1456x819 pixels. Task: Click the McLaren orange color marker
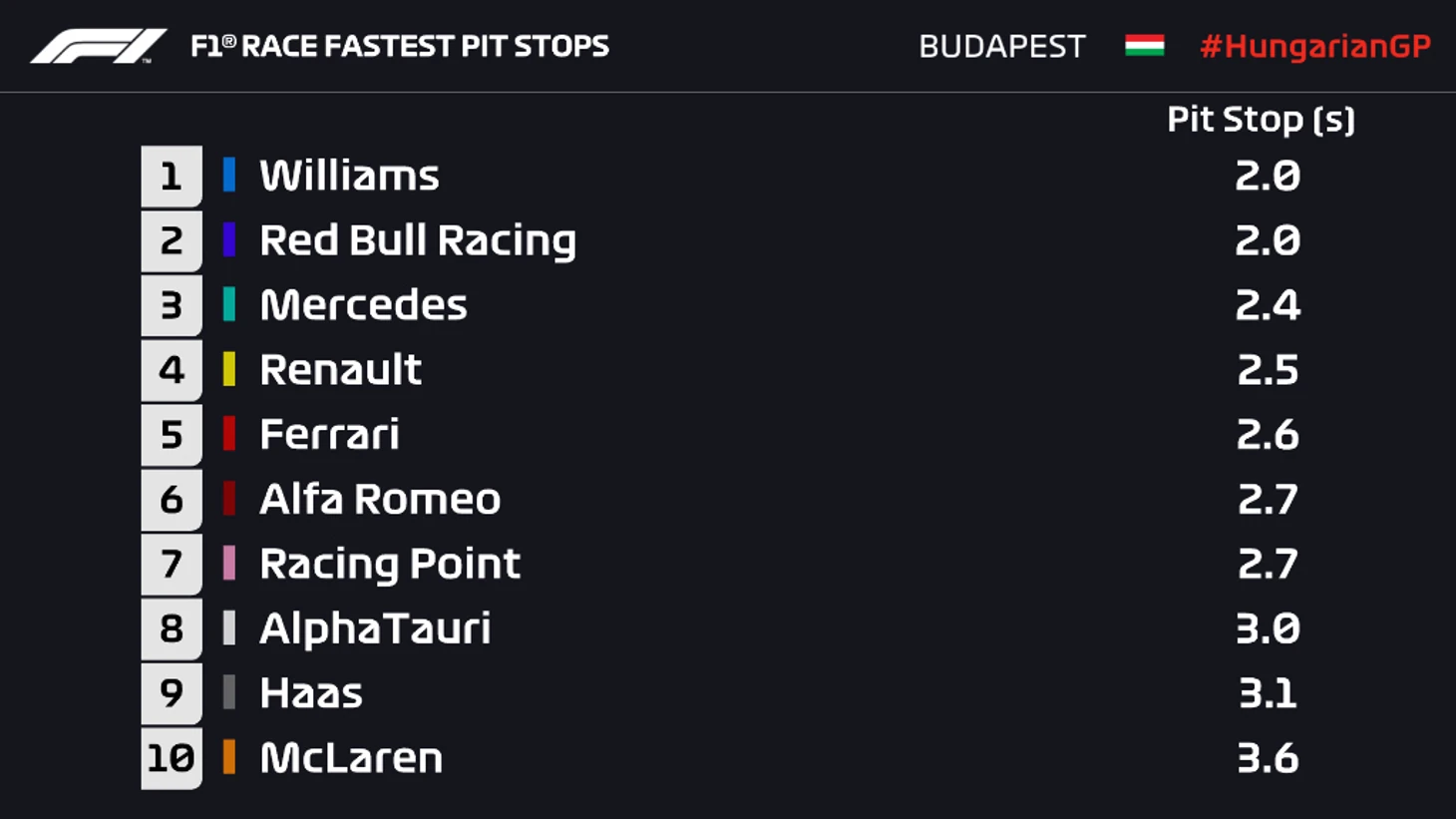[229, 757]
